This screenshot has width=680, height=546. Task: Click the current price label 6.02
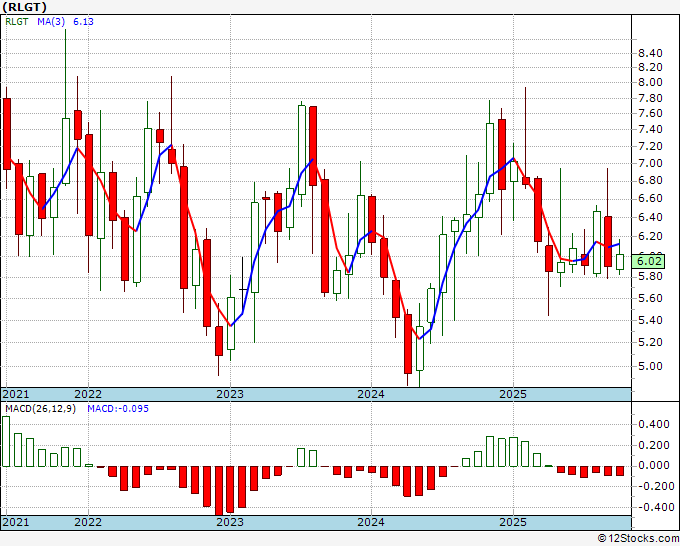coord(650,262)
